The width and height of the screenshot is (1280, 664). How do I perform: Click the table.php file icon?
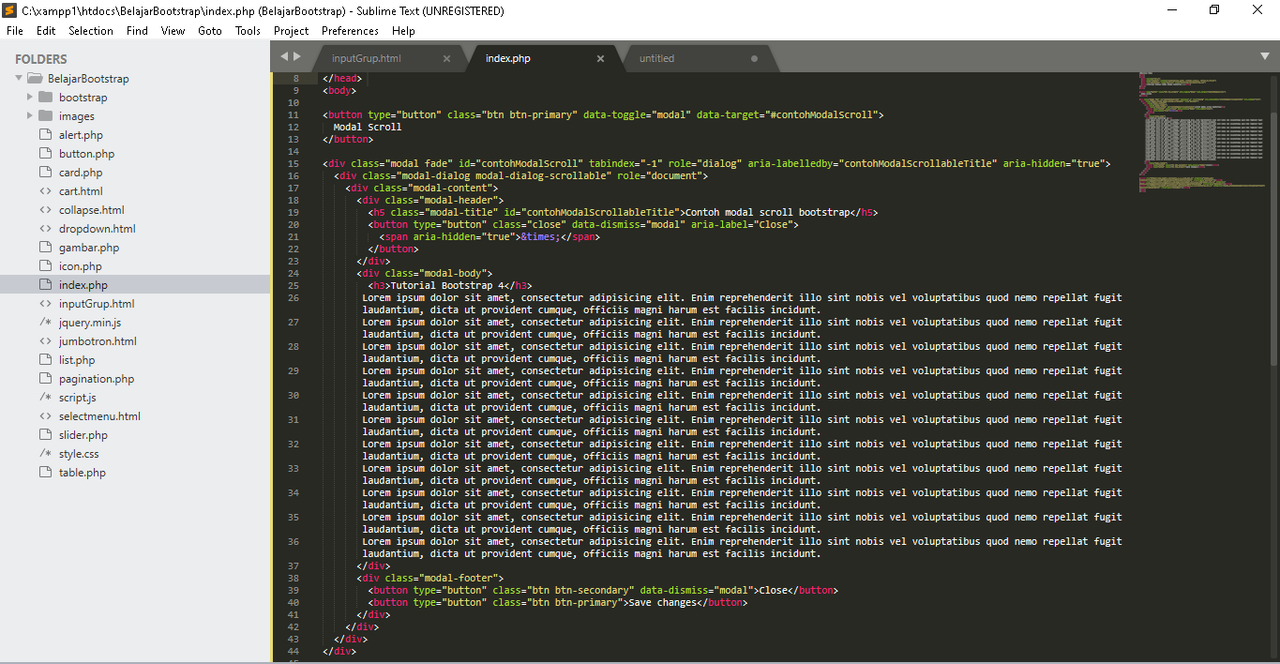tap(45, 472)
